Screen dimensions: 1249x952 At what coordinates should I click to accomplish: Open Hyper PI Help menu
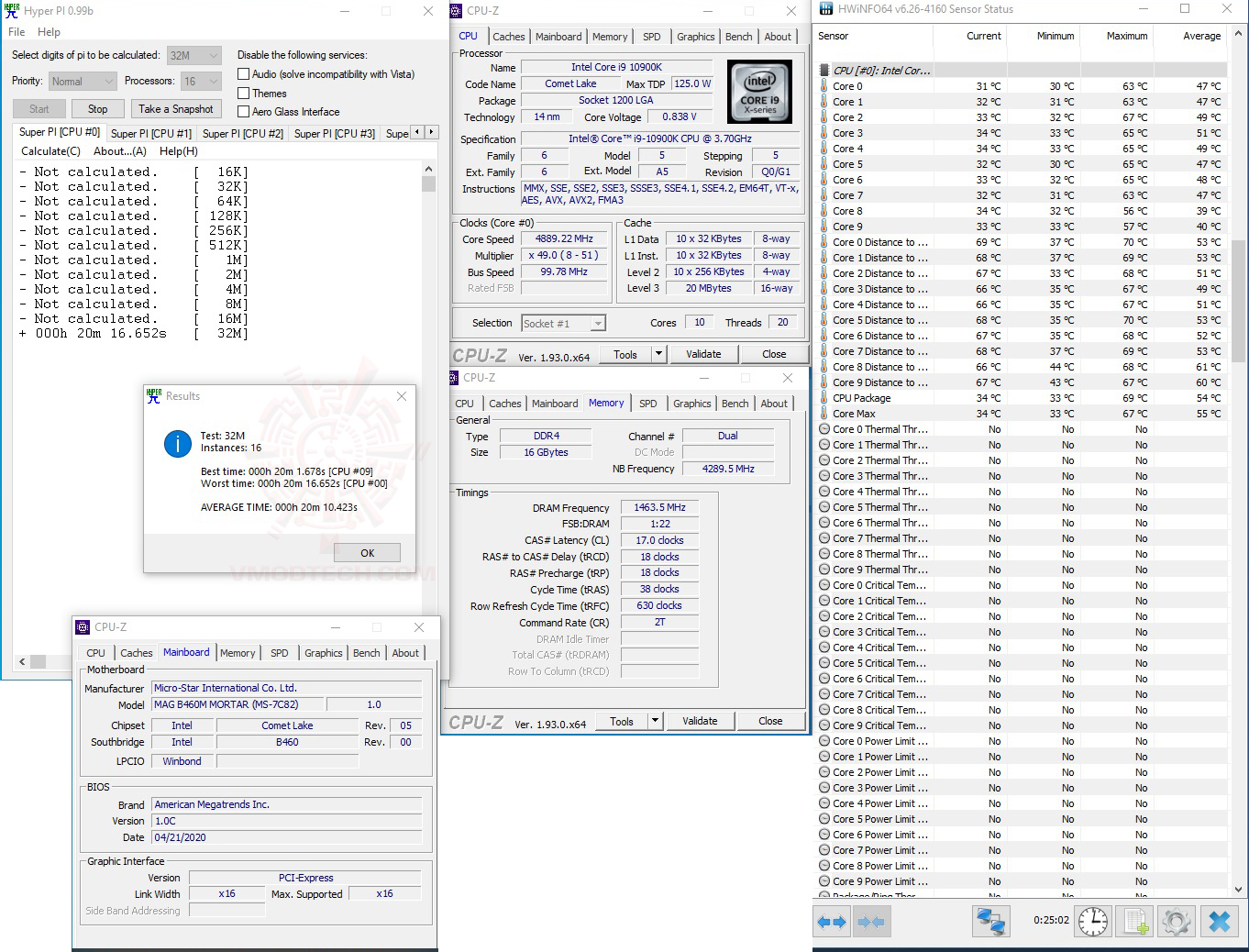[49, 32]
